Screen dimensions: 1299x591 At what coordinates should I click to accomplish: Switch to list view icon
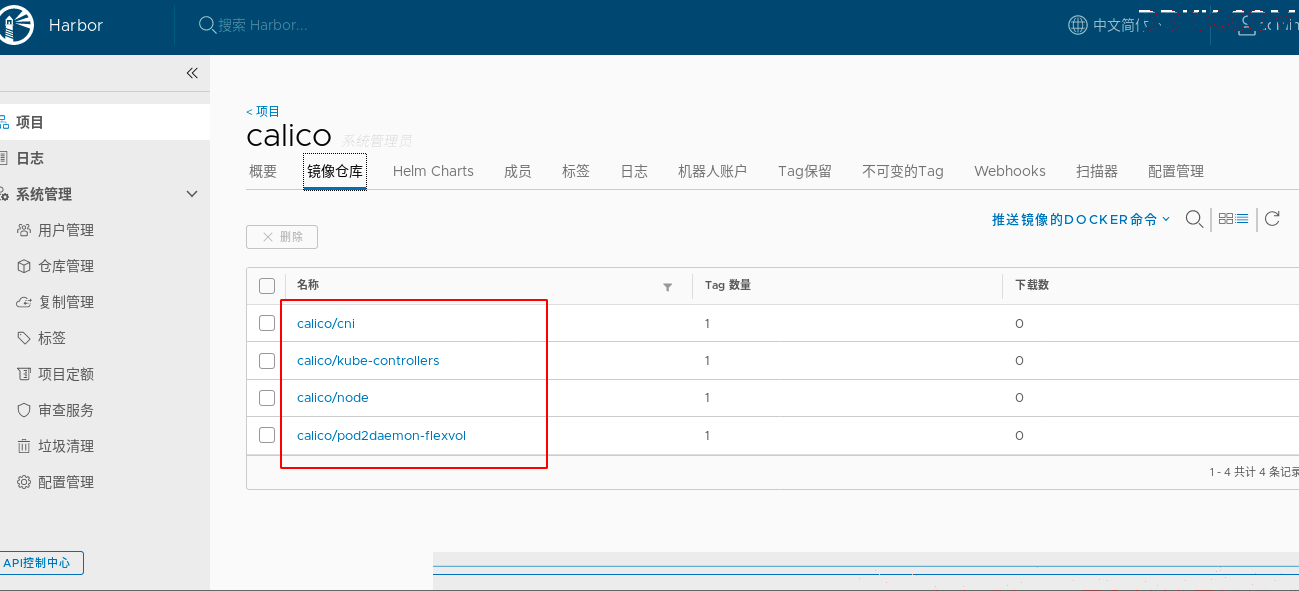(x=1242, y=219)
